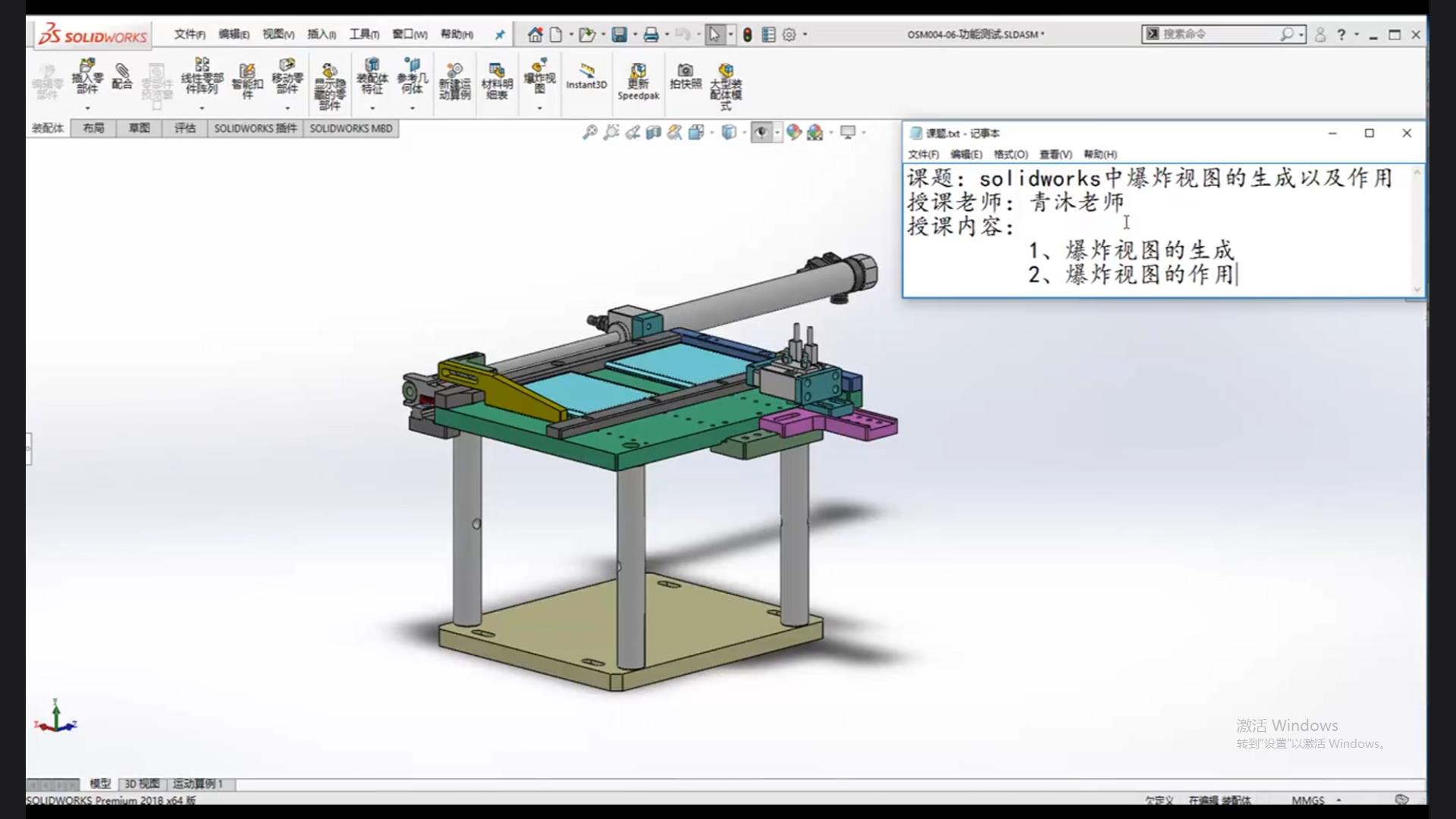Open 查看(V) menu in Notepad
Screen dimensions: 1456x819
point(1055,154)
